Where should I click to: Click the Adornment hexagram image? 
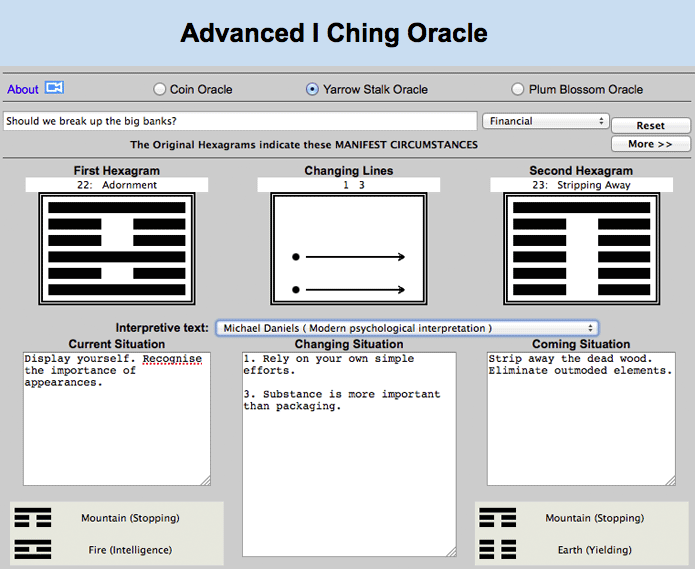point(117,249)
